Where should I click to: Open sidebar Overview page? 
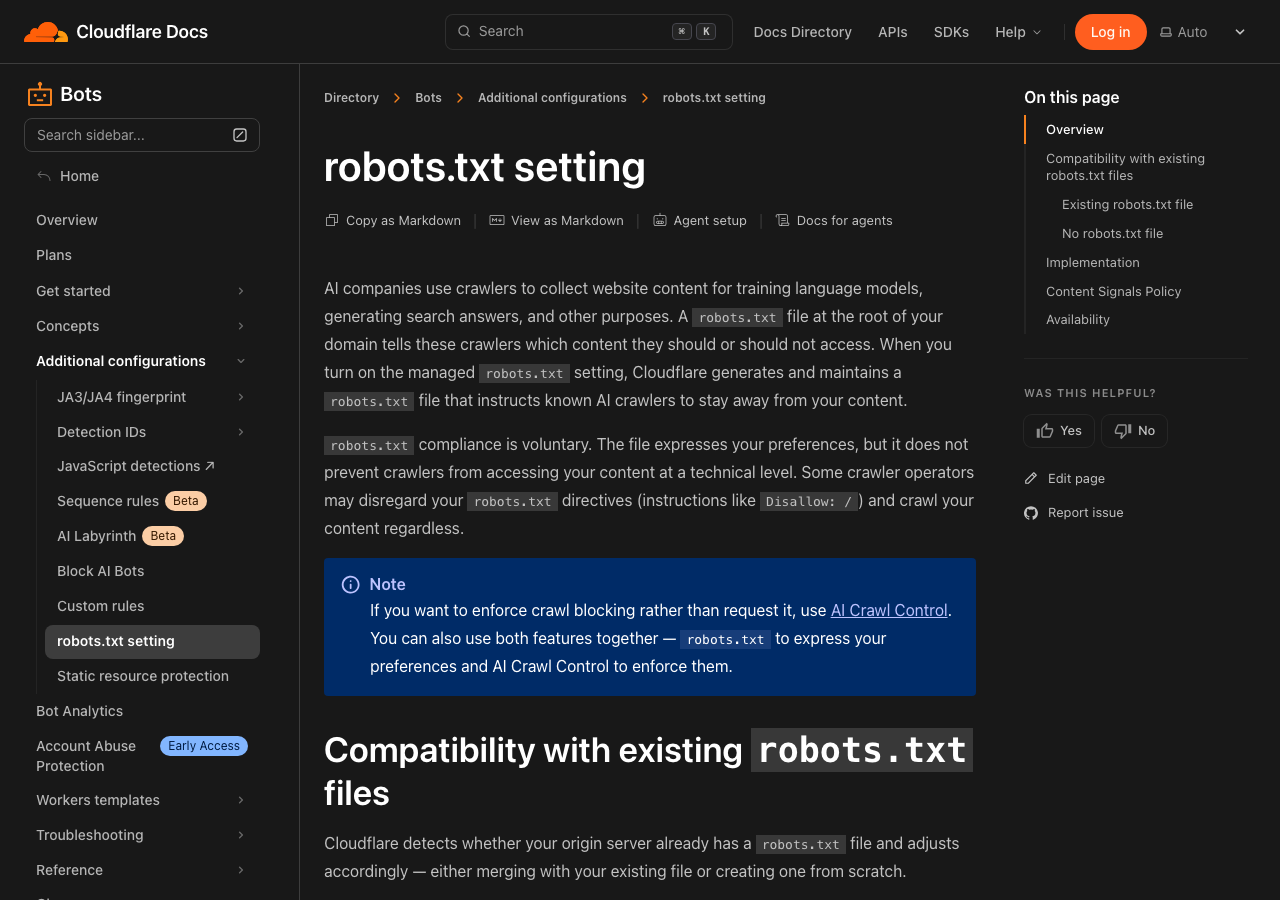point(67,220)
